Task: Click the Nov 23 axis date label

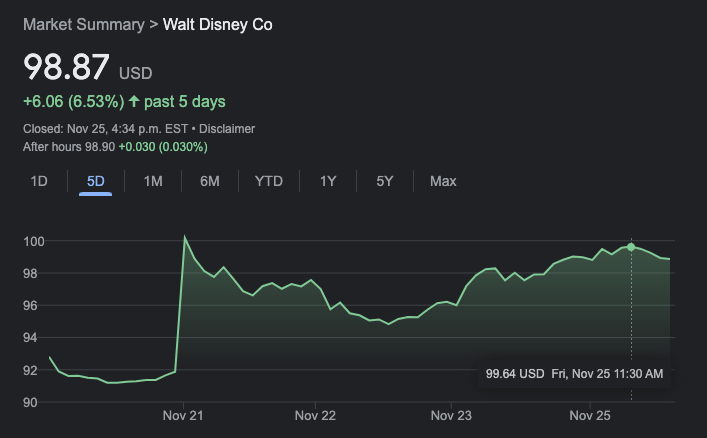Action: pyautogui.click(x=451, y=415)
